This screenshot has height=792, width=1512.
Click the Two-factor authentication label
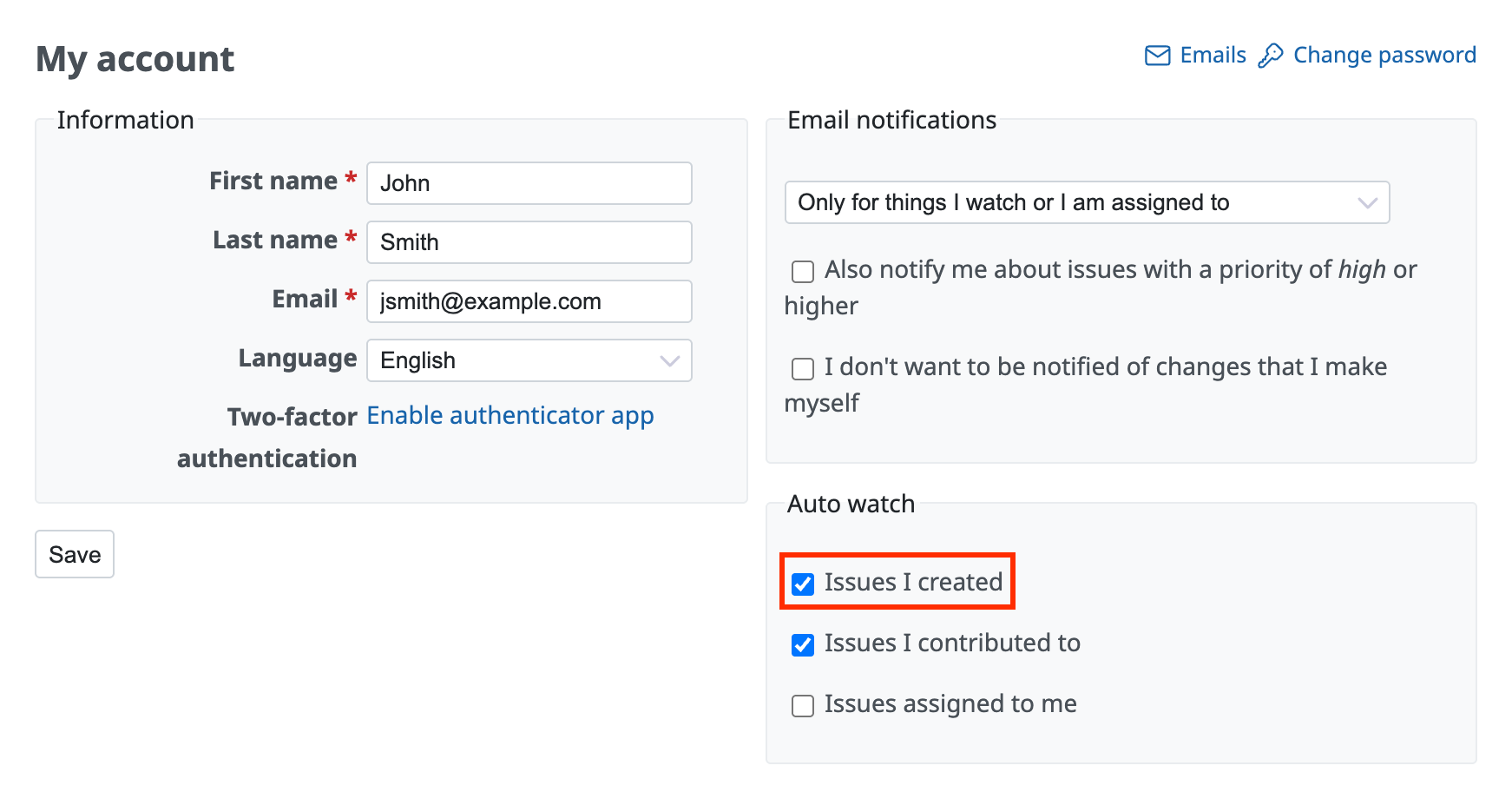click(x=267, y=438)
